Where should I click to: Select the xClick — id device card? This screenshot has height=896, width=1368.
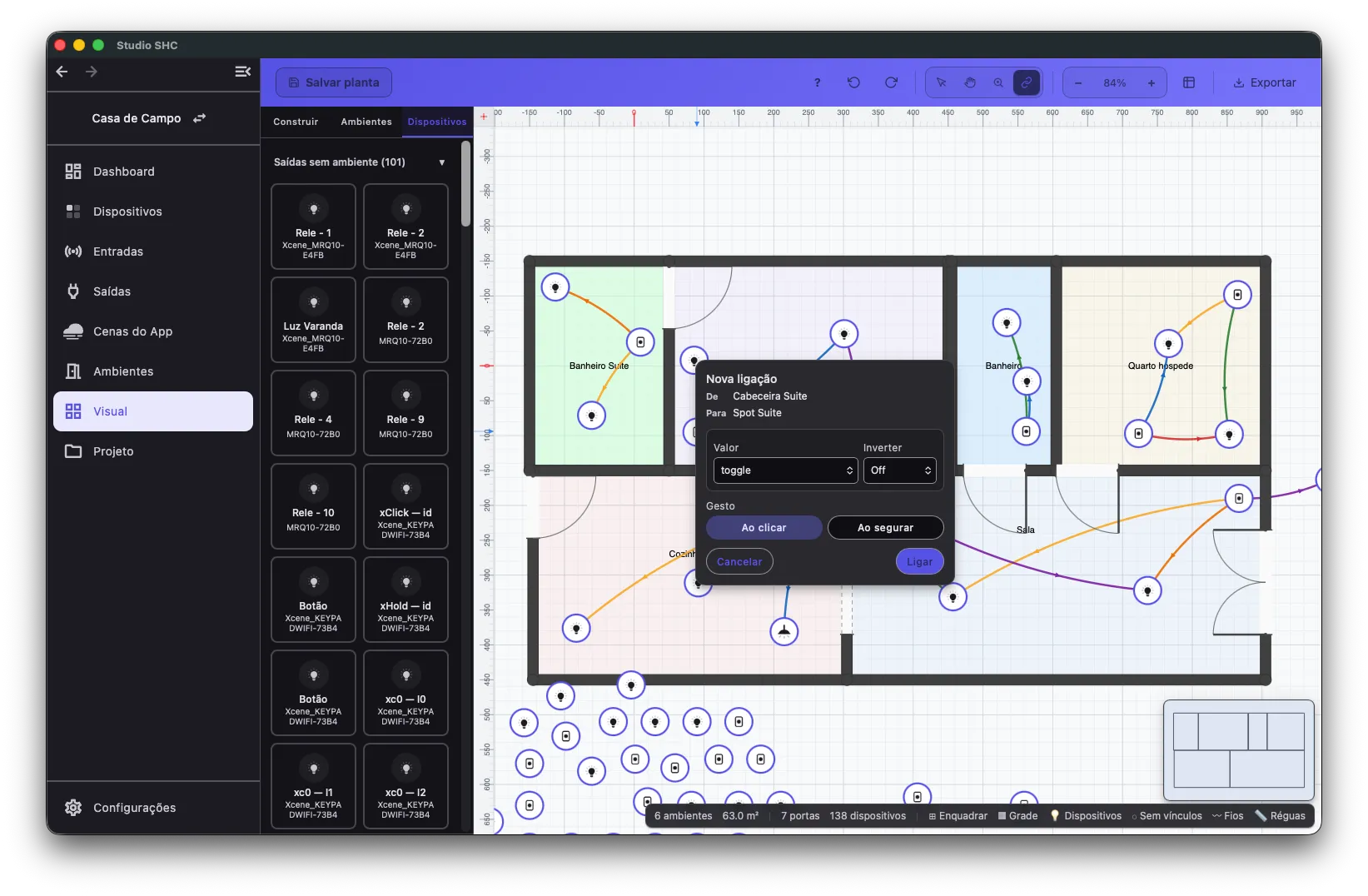coord(405,506)
